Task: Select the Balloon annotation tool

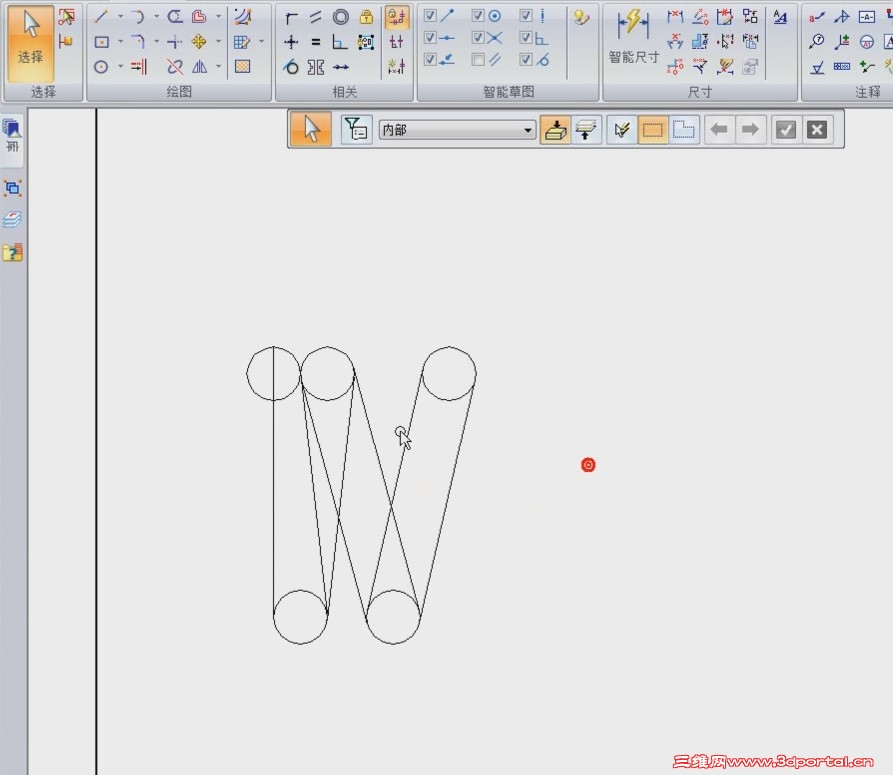Action: (817, 42)
